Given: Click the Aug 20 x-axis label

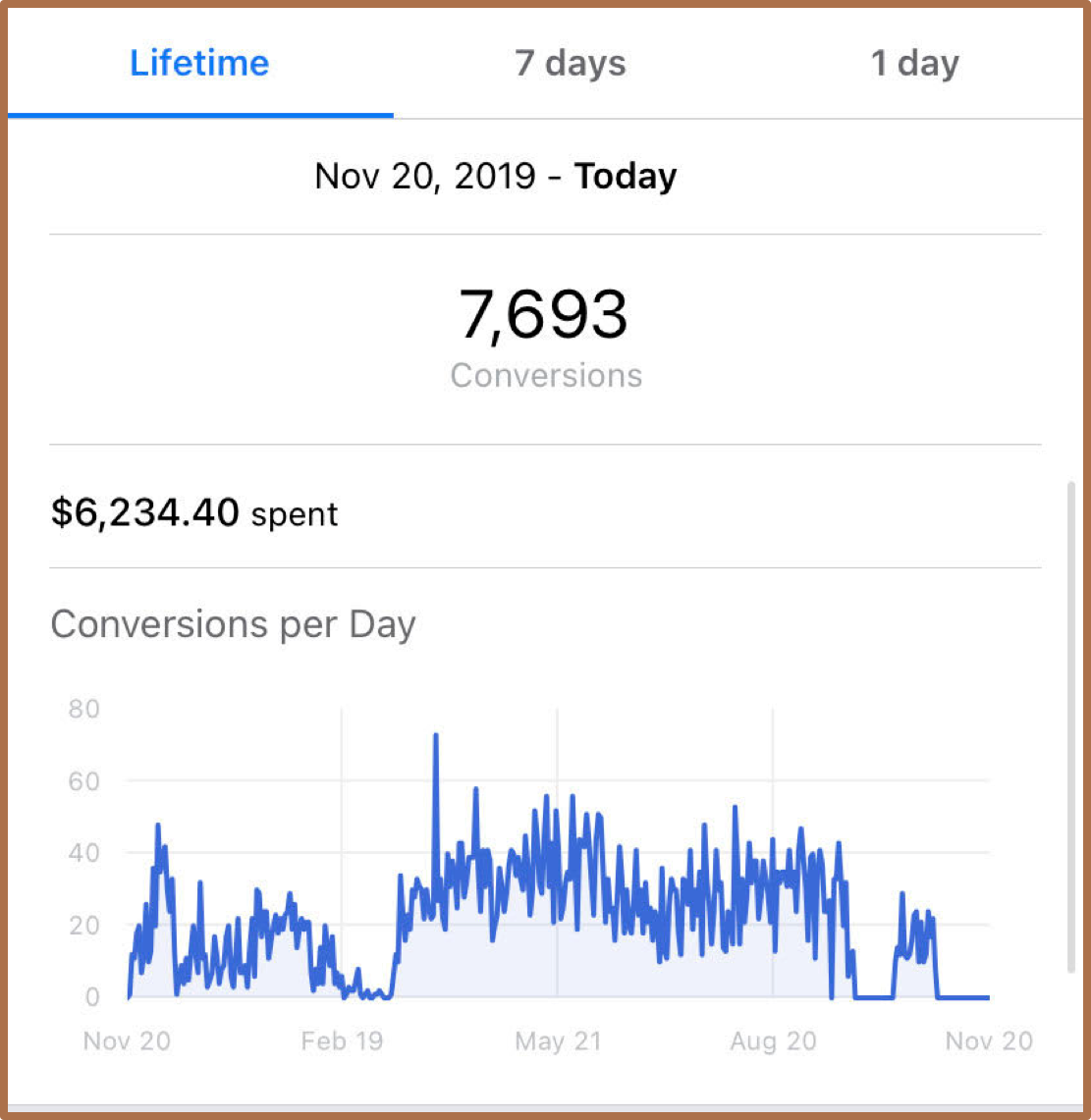Looking at the screenshot, I should [x=773, y=1040].
